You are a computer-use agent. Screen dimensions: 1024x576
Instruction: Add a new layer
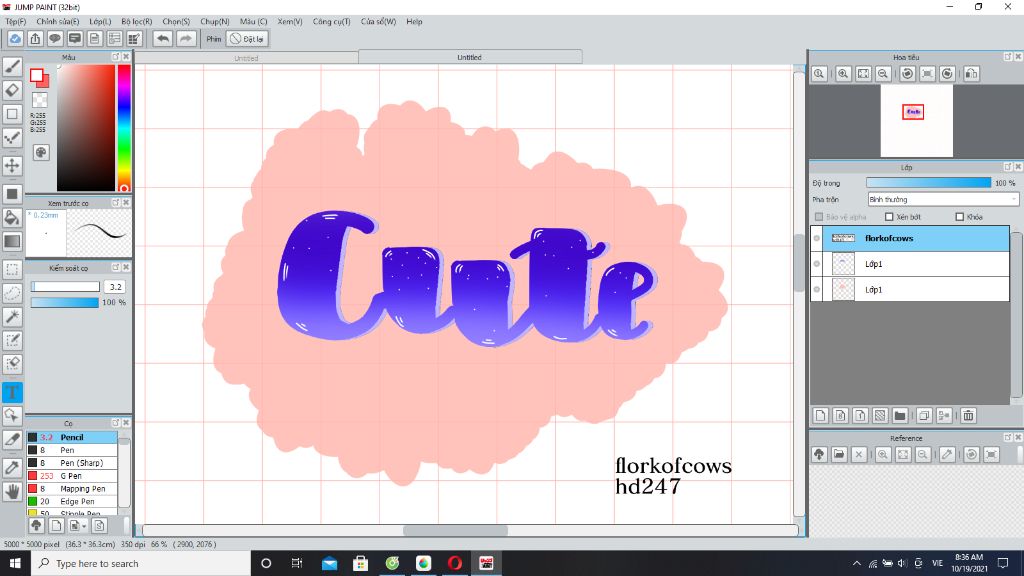[x=821, y=415]
